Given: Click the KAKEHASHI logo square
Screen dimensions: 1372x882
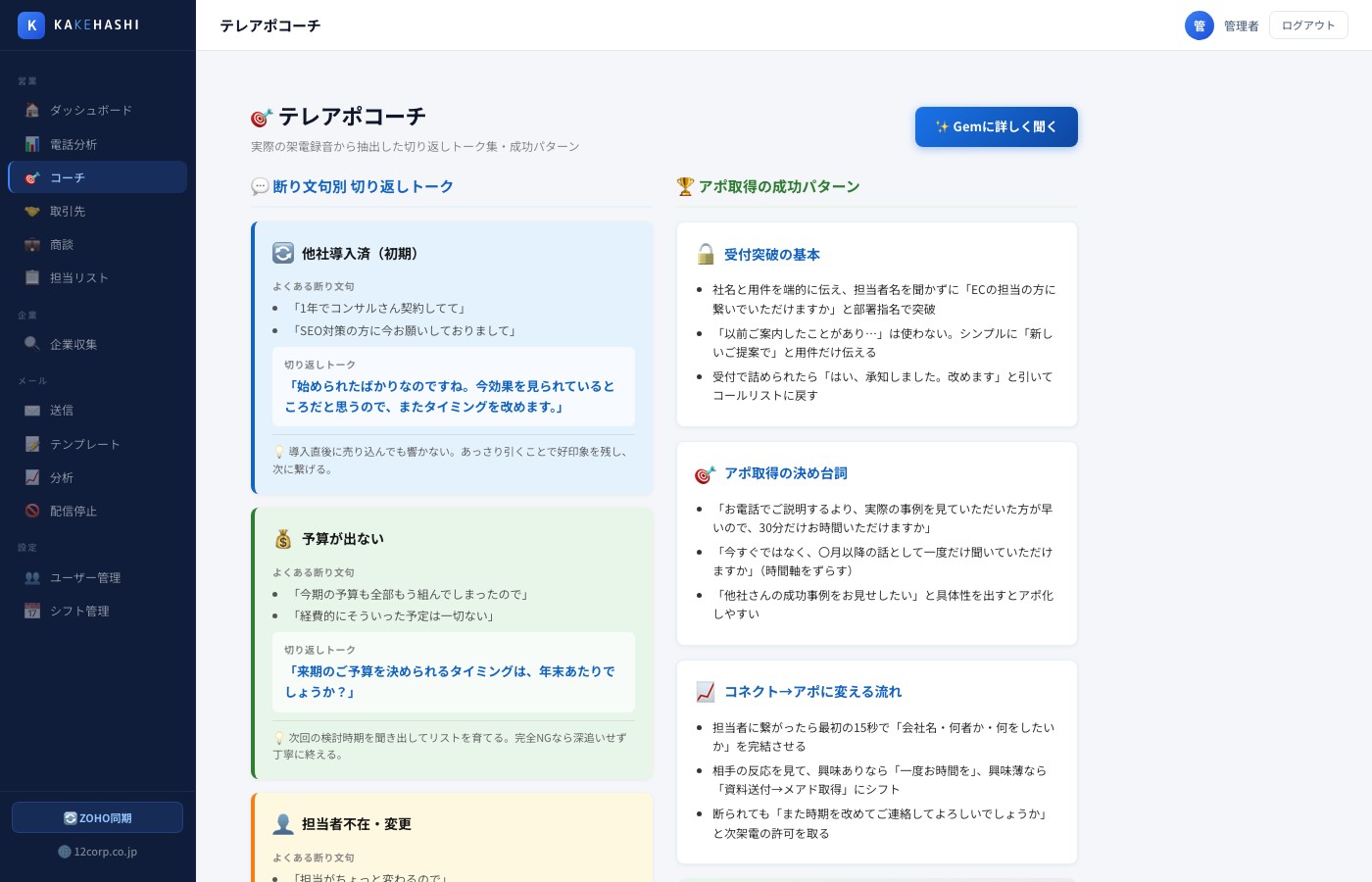Looking at the screenshot, I should [x=31, y=24].
